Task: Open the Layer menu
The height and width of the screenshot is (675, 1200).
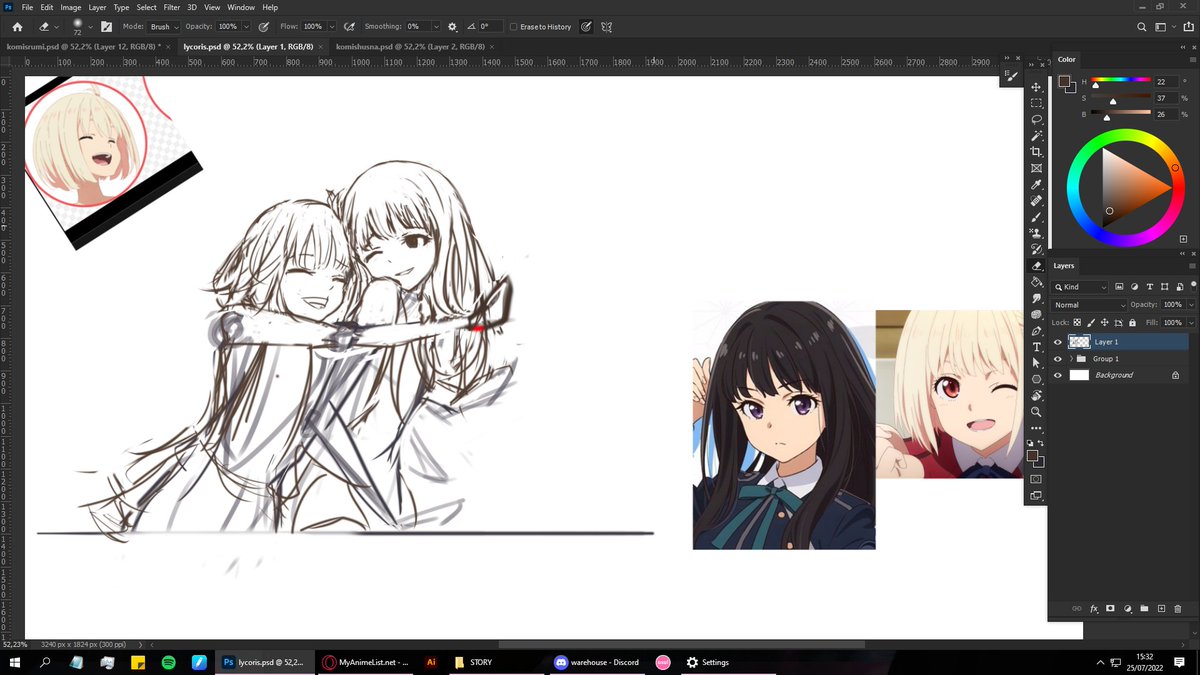Action: (96, 7)
